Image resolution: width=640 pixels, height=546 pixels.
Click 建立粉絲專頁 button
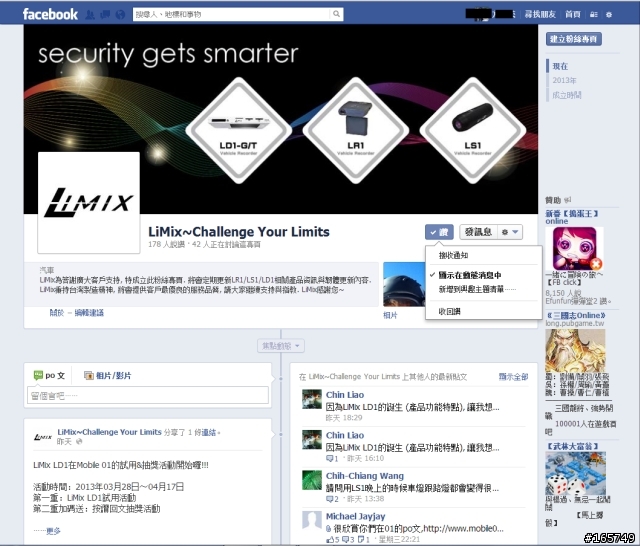(573, 39)
